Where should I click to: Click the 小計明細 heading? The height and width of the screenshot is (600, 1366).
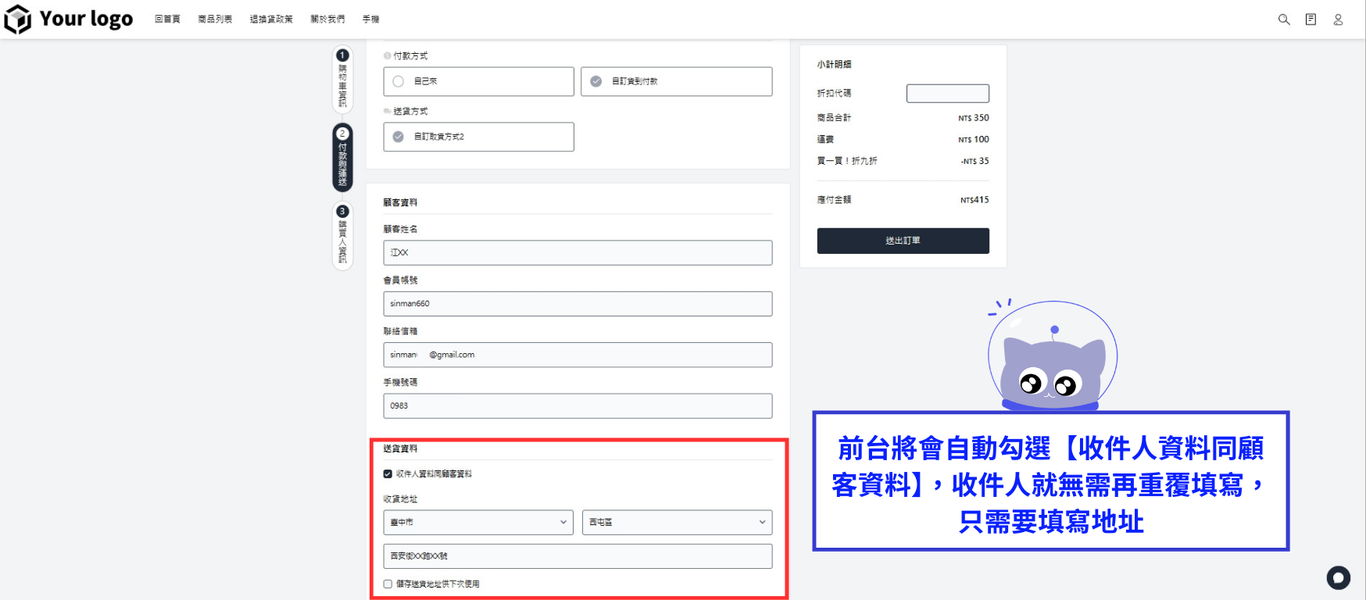(x=834, y=64)
